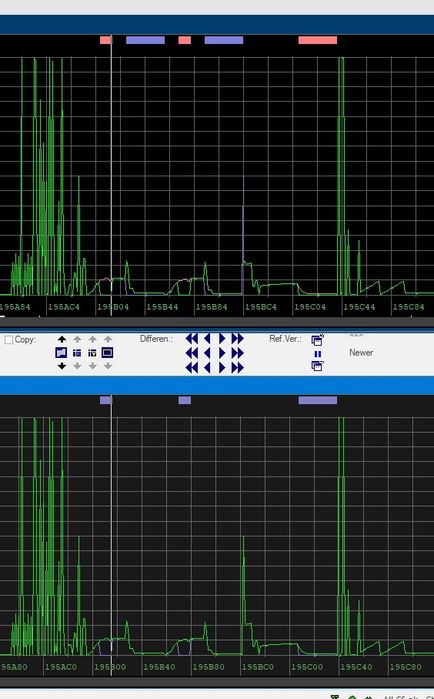Click address 195C00 in lower graph axis
The height and width of the screenshot is (699, 434).
[x=307, y=667]
